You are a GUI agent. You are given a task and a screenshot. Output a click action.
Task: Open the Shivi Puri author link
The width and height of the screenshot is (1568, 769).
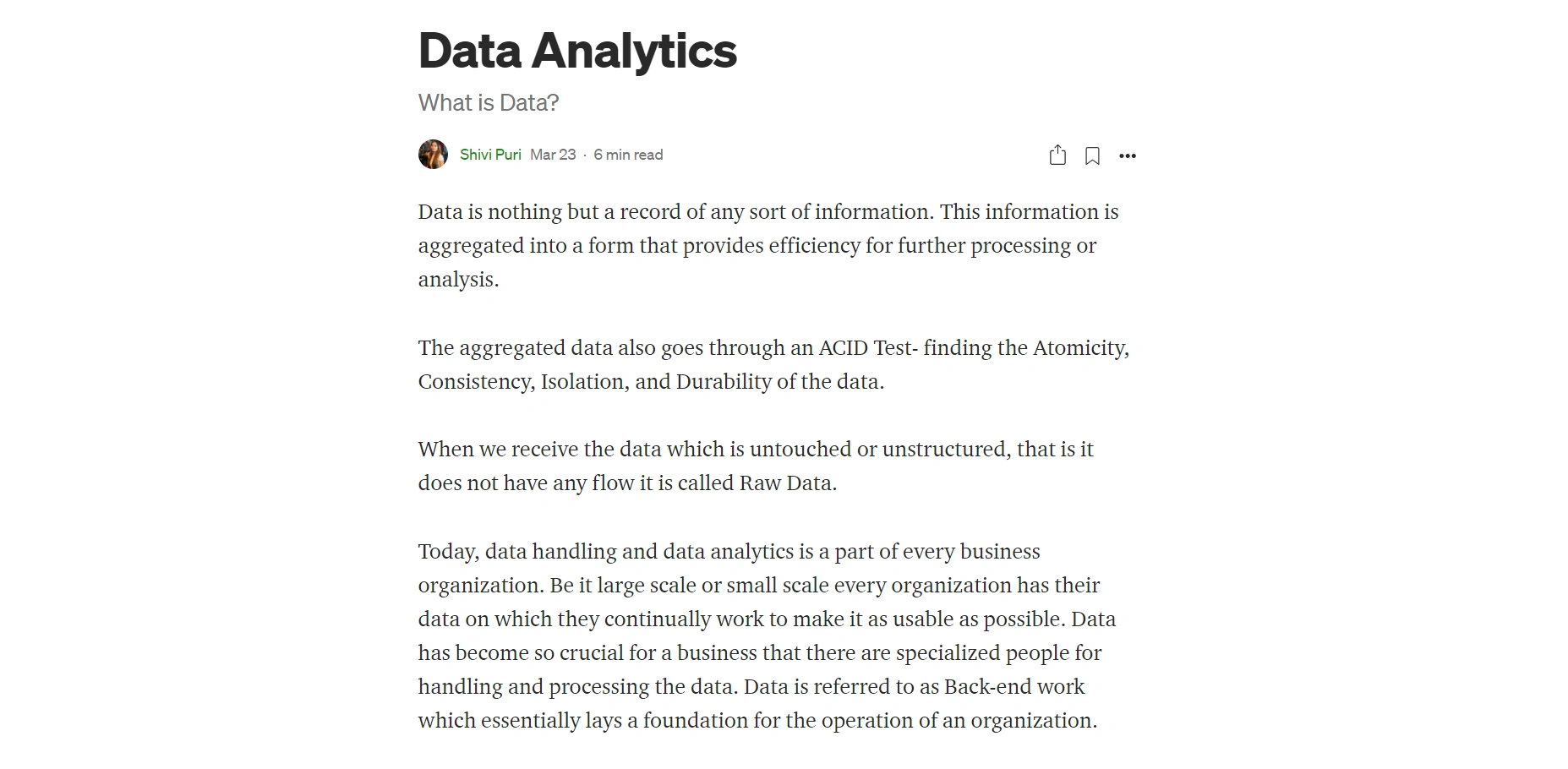point(490,155)
